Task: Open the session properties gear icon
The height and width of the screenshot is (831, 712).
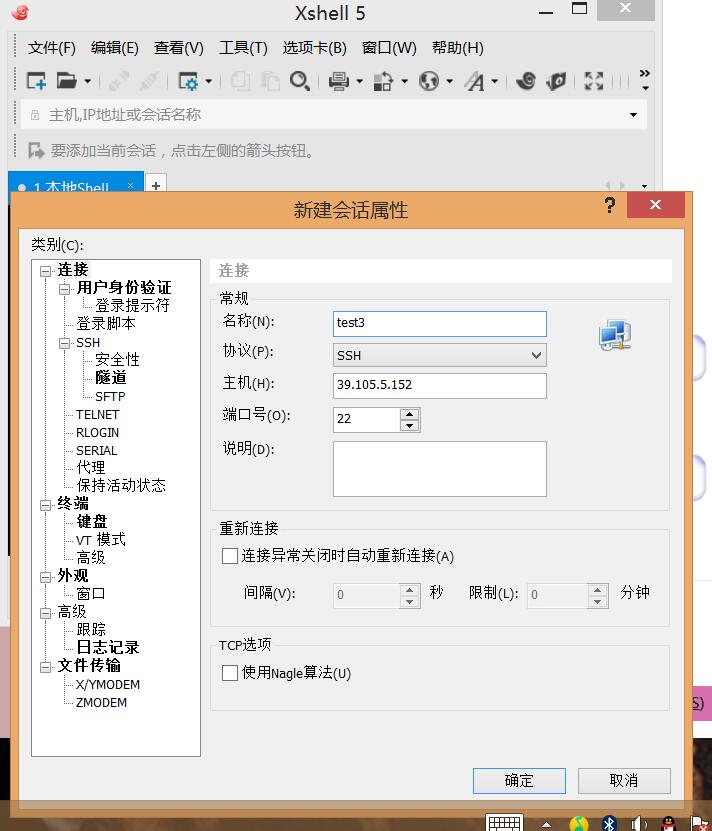Action: [x=188, y=81]
